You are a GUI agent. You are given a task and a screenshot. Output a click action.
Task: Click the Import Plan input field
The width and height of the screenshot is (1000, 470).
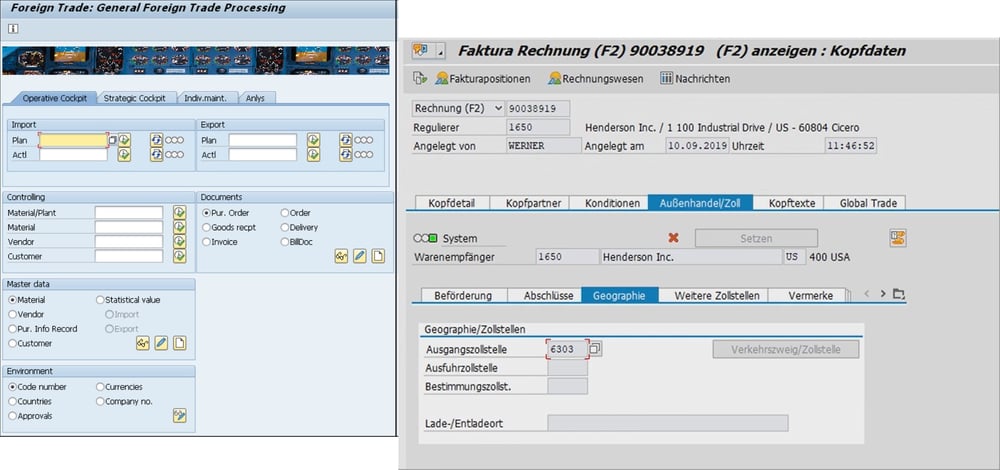(73, 140)
